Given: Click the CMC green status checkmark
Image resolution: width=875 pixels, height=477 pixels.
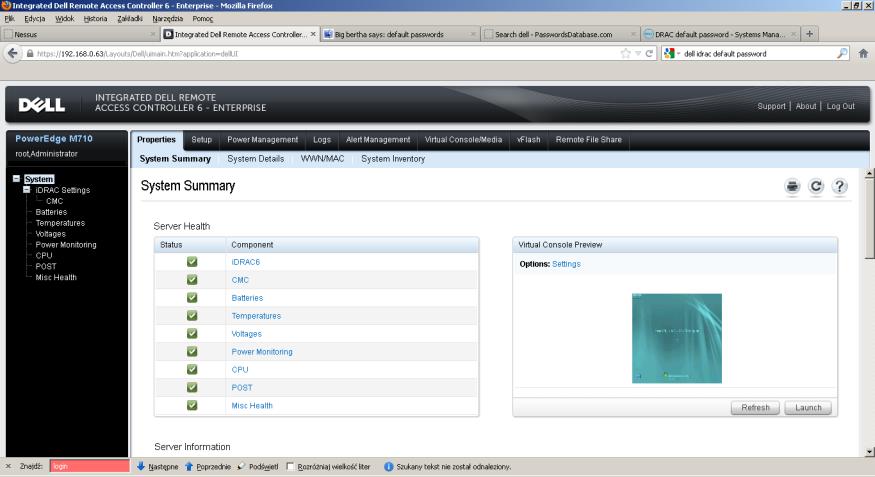Looking at the screenshot, I should 192,280.
